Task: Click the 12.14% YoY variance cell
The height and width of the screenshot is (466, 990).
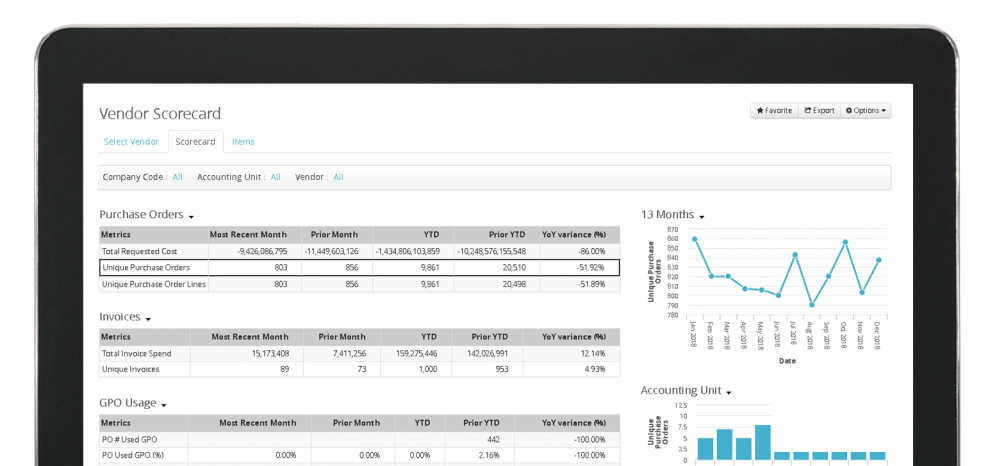Action: 593,354
